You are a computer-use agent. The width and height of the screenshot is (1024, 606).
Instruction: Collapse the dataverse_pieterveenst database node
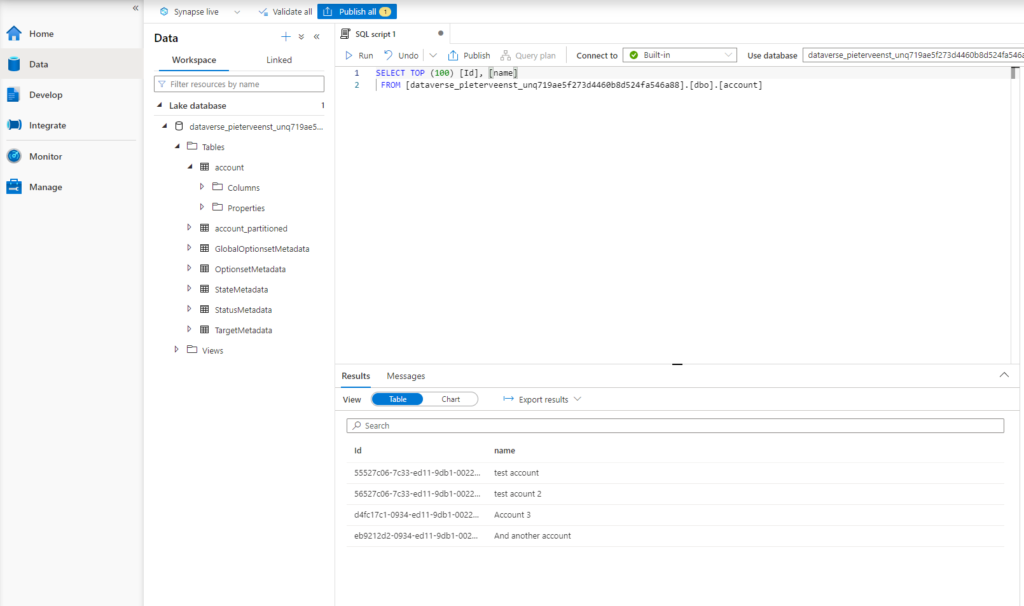[165, 126]
